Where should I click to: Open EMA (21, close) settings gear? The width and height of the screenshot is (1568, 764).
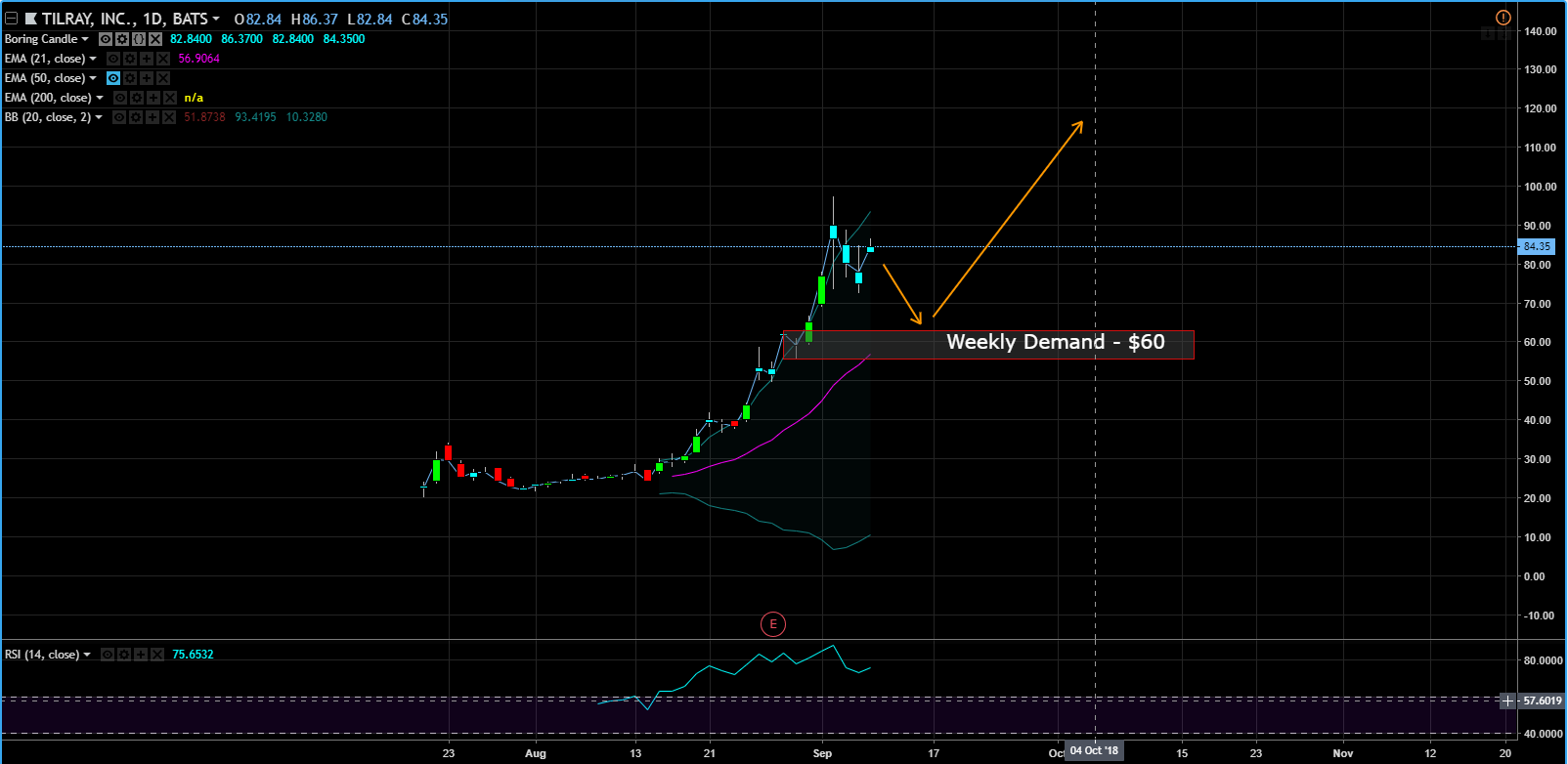tap(130, 59)
